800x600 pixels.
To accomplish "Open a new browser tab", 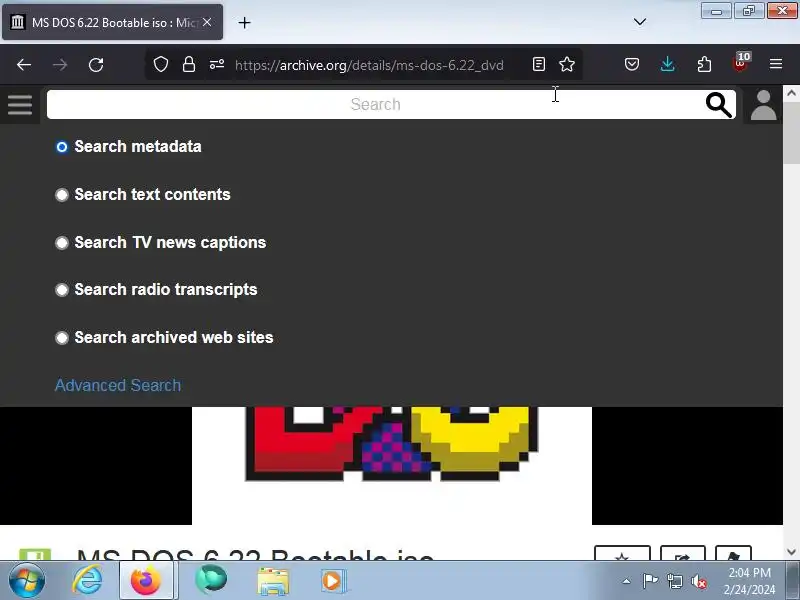I will pos(244,22).
